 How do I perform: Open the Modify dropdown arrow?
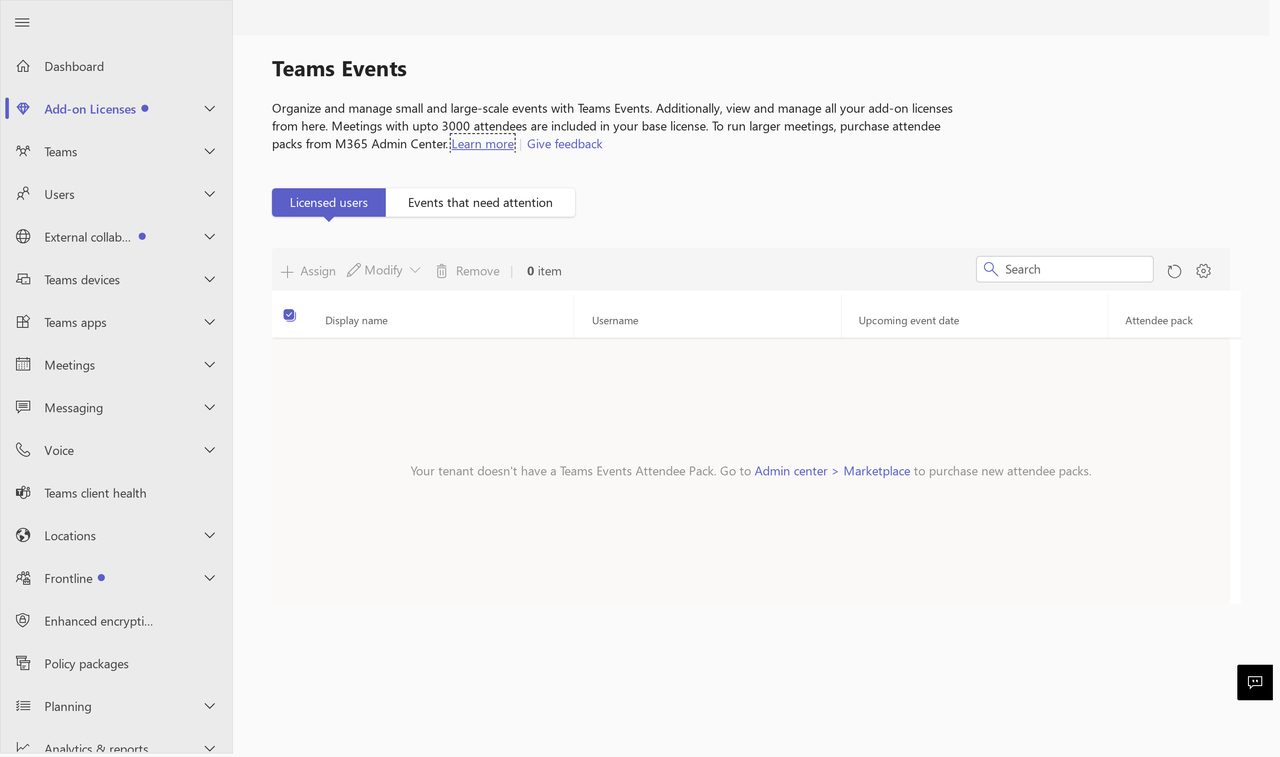[415, 270]
